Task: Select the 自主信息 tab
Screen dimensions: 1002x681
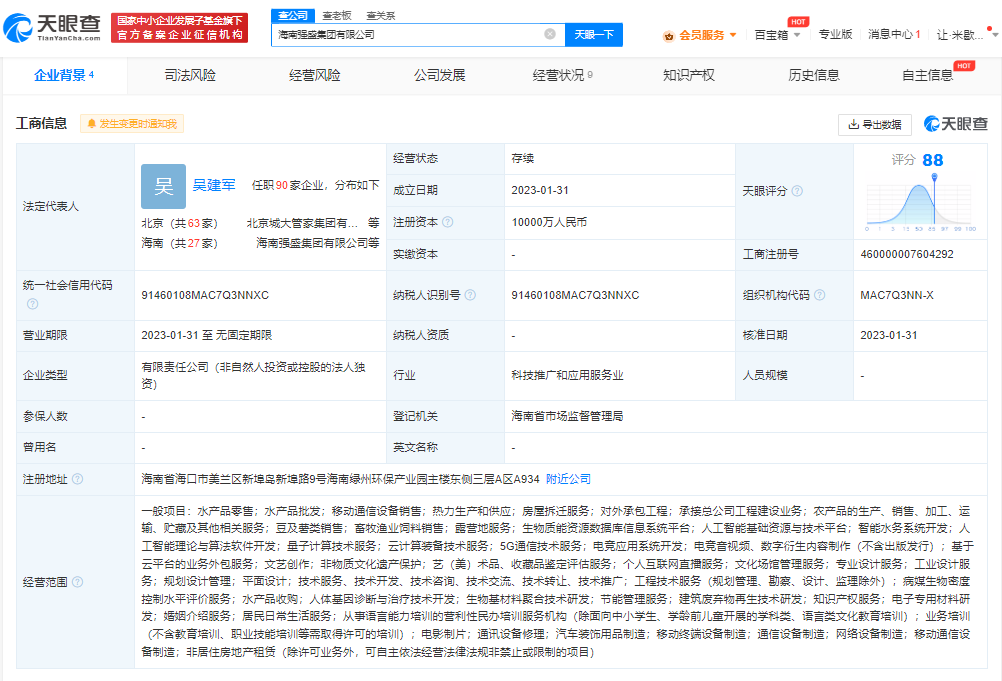Action: coord(927,75)
